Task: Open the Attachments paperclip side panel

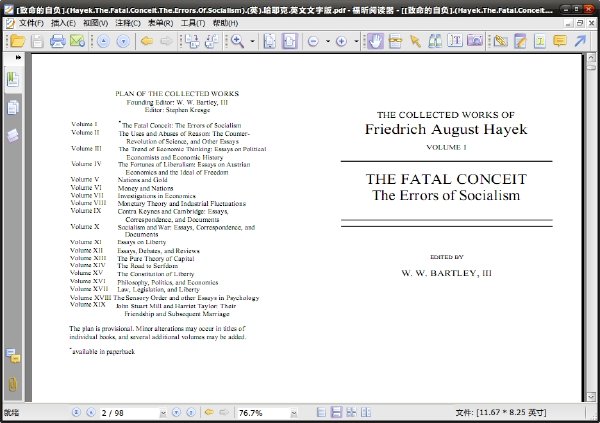Action: point(13,384)
